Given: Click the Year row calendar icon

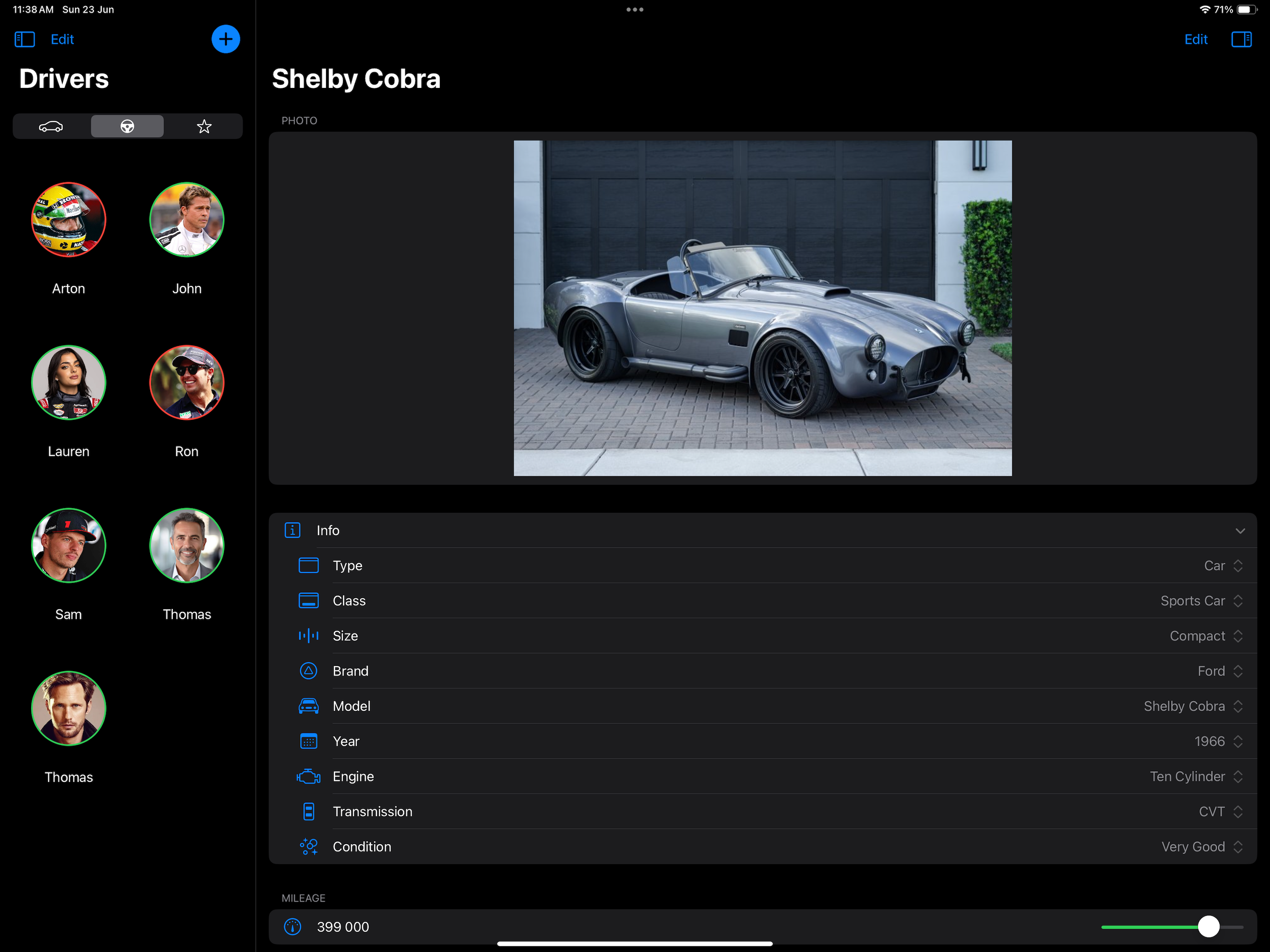Looking at the screenshot, I should tap(308, 741).
